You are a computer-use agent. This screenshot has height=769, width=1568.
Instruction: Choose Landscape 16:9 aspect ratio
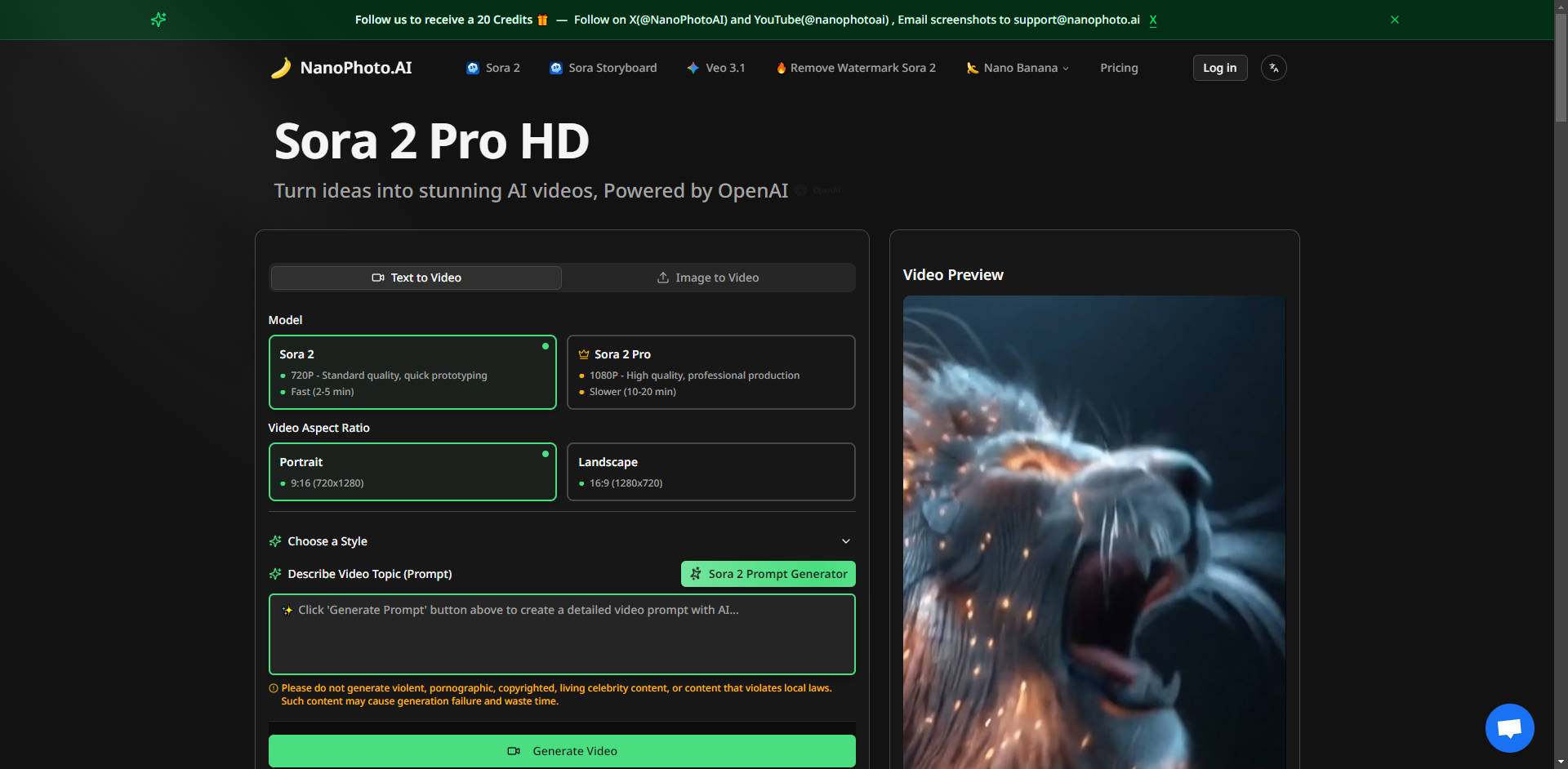[710, 472]
